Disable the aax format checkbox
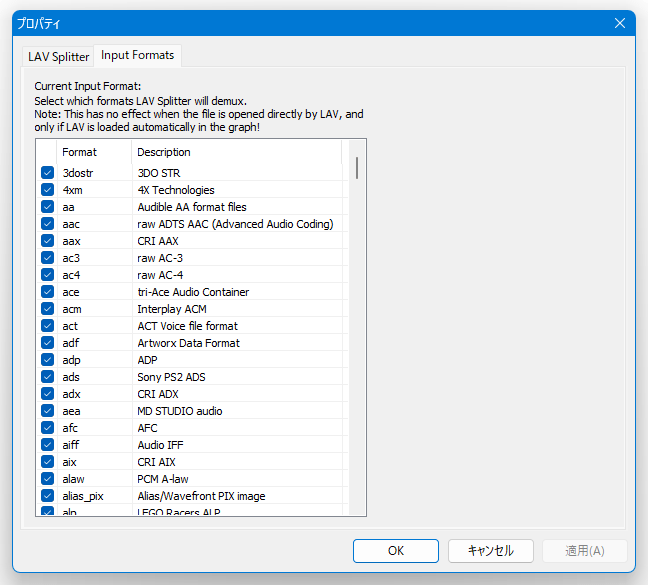This screenshot has width=648, height=585. (48, 240)
